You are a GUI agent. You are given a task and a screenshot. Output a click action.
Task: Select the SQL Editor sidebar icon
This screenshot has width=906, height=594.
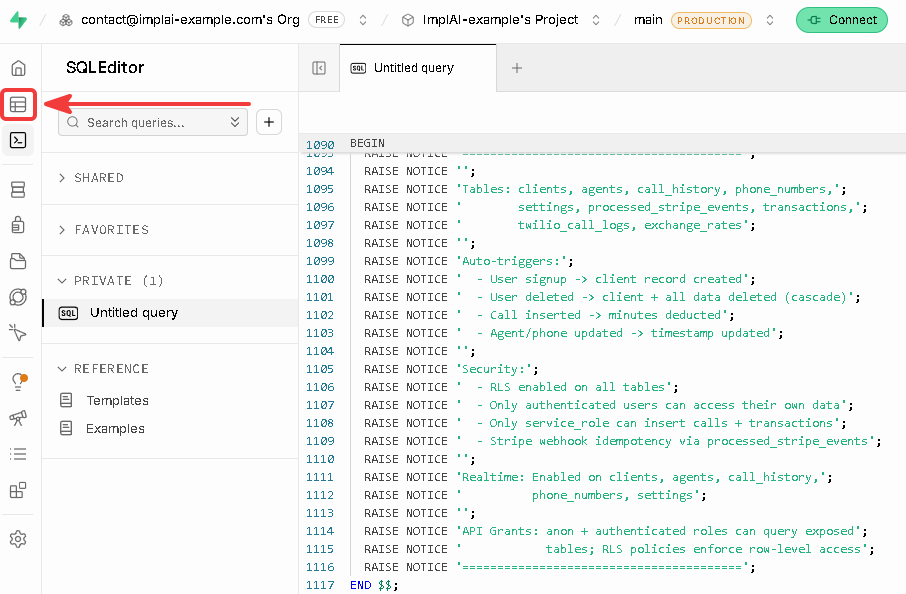click(x=18, y=140)
